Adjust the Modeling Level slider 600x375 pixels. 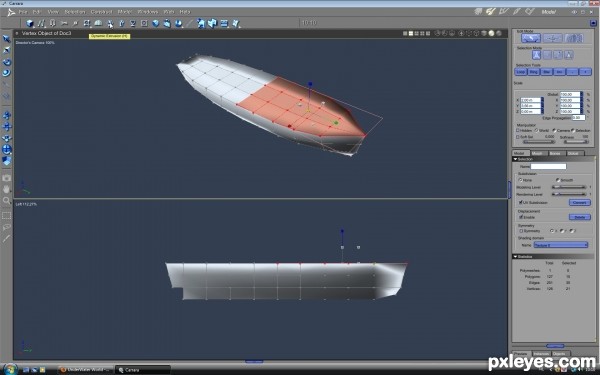click(x=569, y=187)
